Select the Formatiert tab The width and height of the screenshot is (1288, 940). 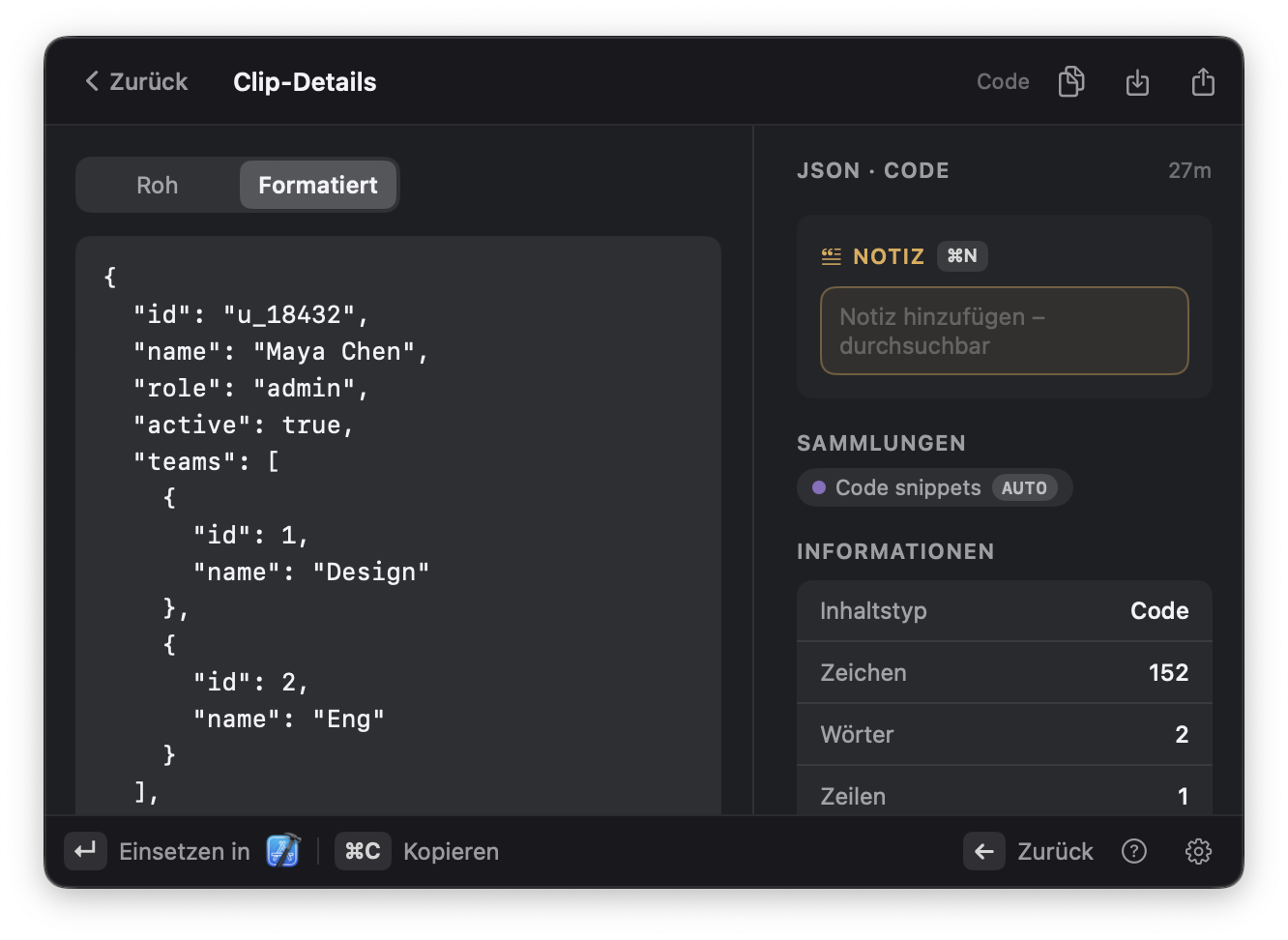pos(318,185)
